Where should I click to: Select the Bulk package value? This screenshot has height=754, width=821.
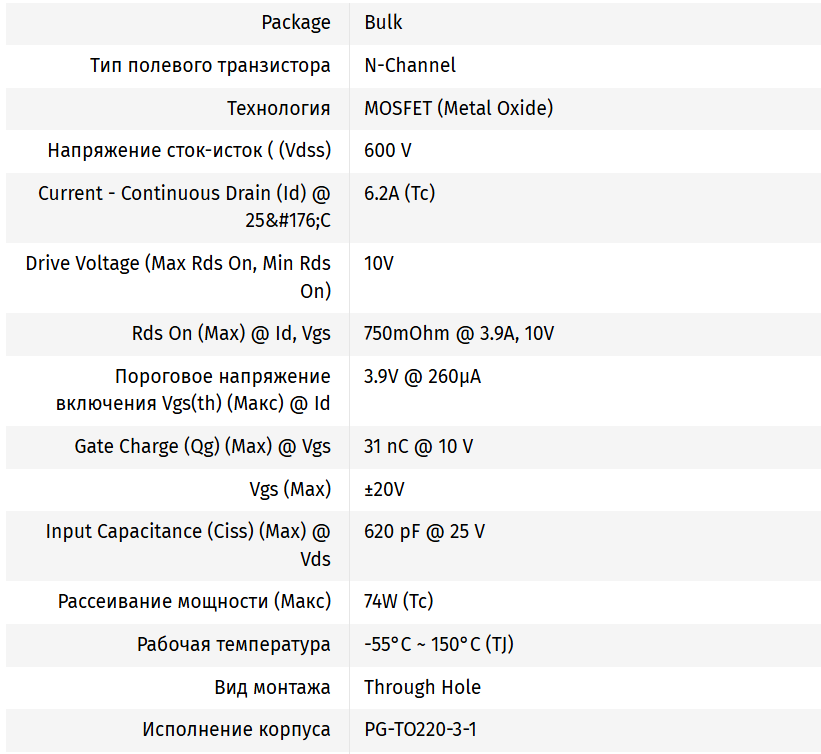tap(383, 22)
